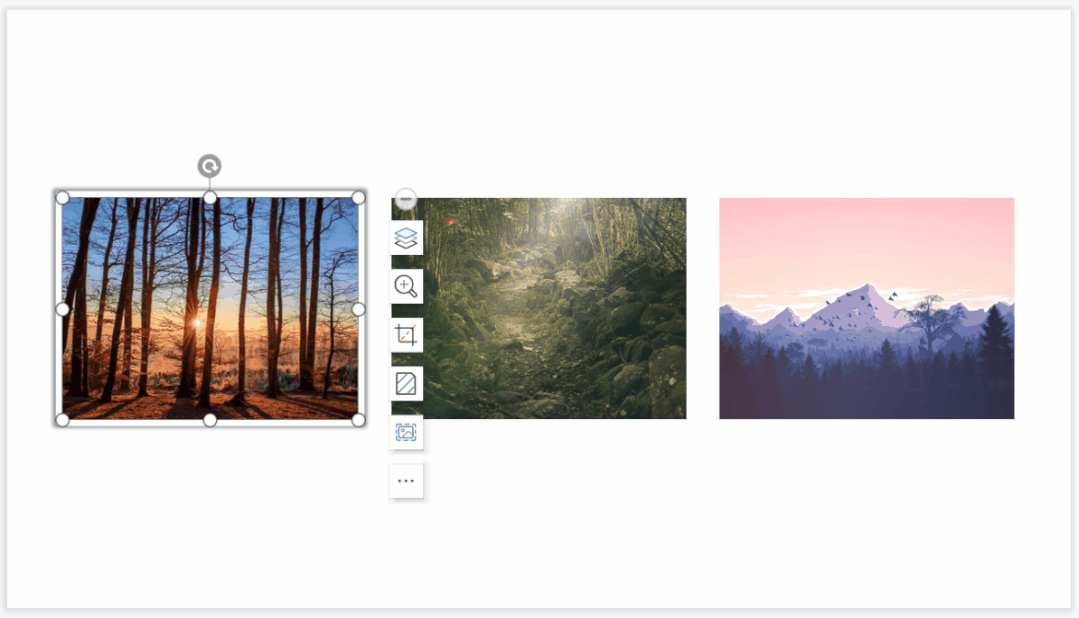
Task: Collapse the floating toolbar with minus button
Action: (406, 200)
